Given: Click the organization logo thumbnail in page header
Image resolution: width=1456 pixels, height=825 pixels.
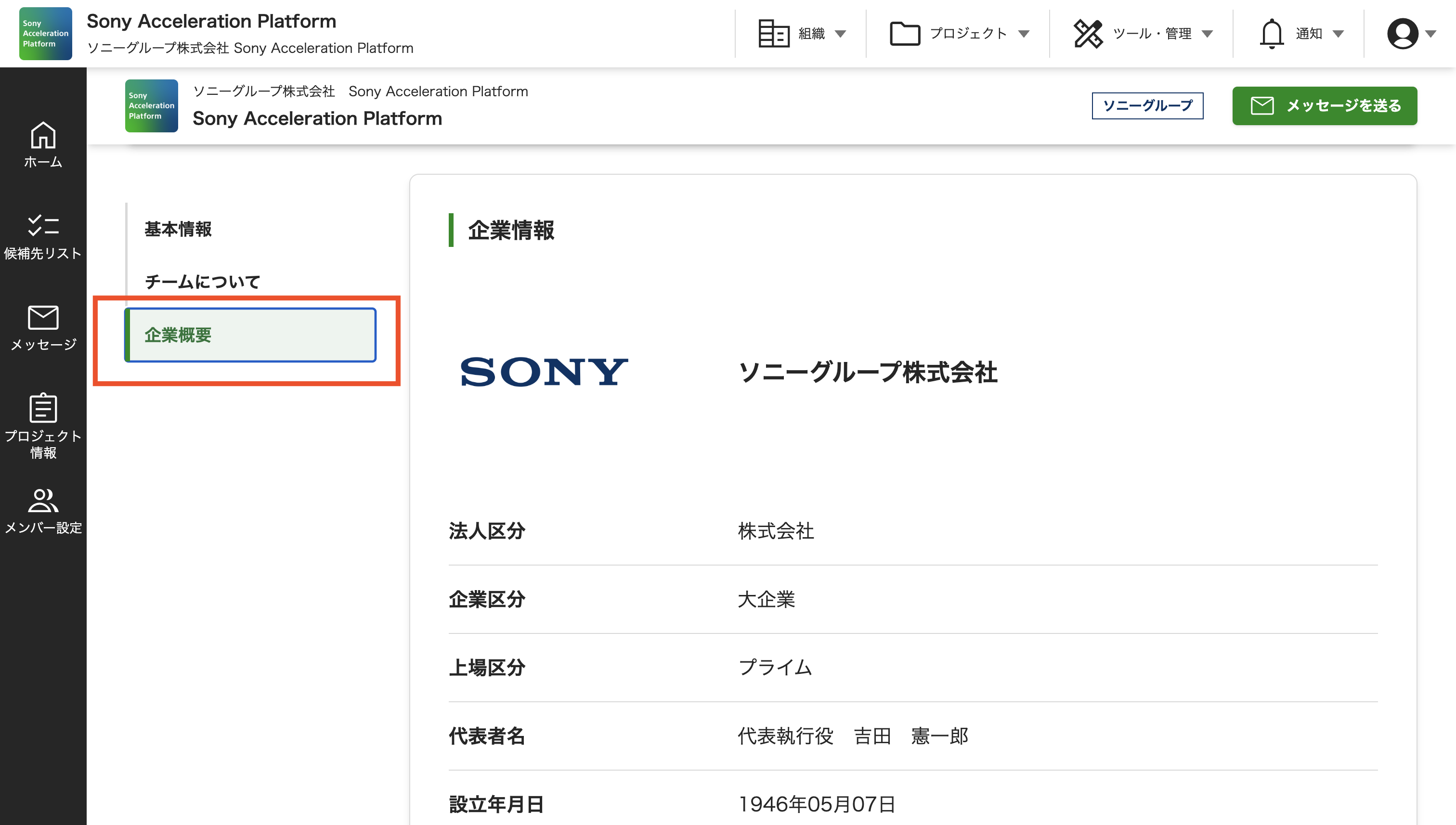Looking at the screenshot, I should pos(151,106).
